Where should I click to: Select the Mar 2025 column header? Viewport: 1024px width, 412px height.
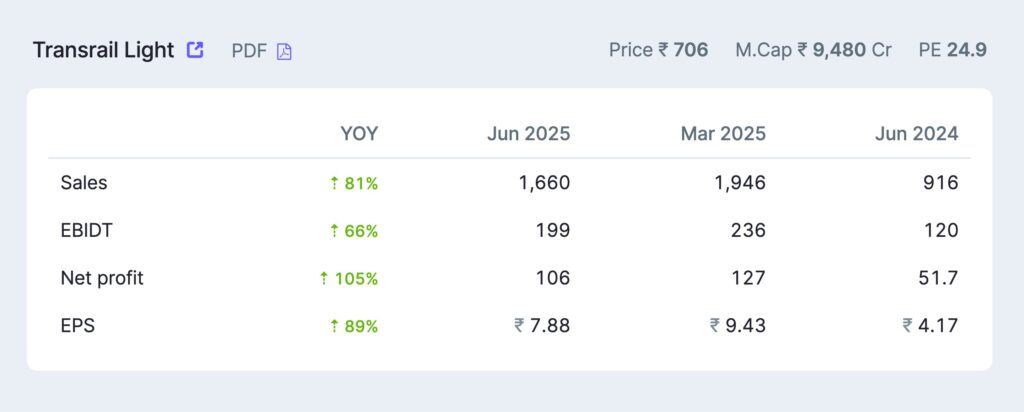click(x=723, y=134)
